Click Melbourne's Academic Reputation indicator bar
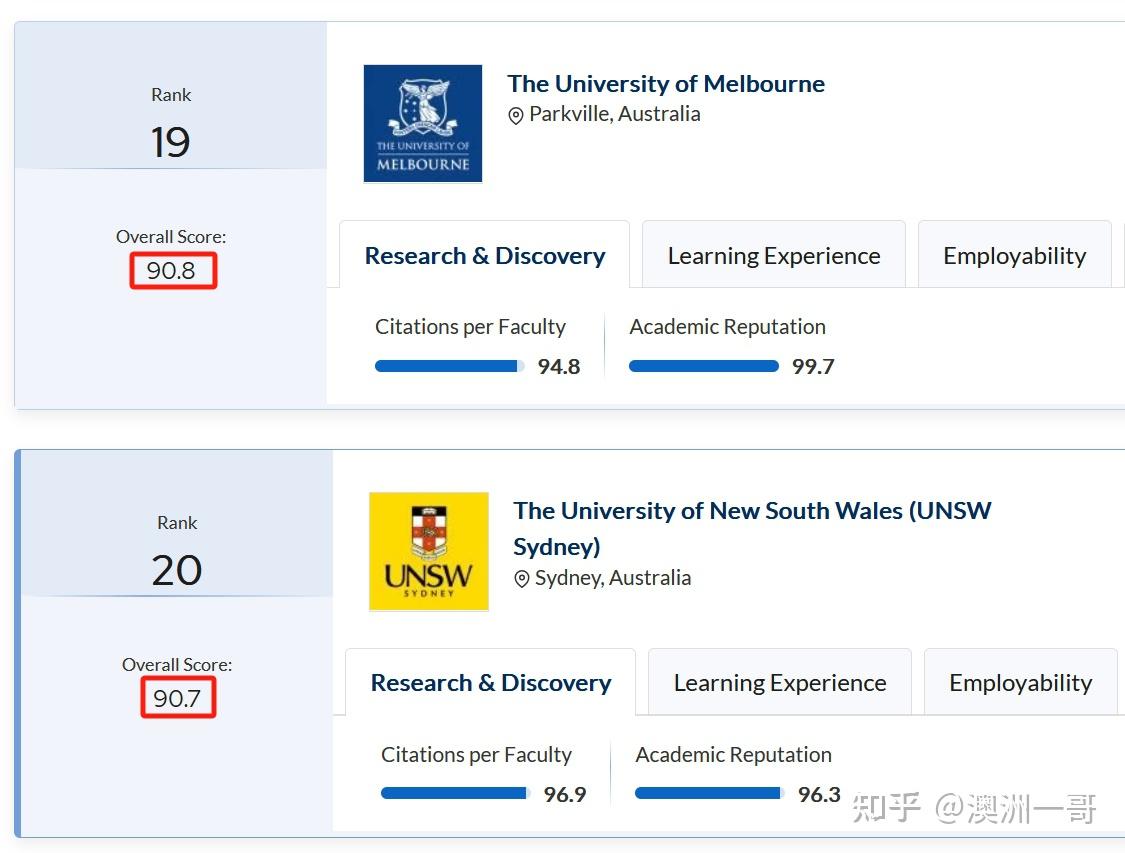Screen dimensions: 1125x853 (703, 366)
